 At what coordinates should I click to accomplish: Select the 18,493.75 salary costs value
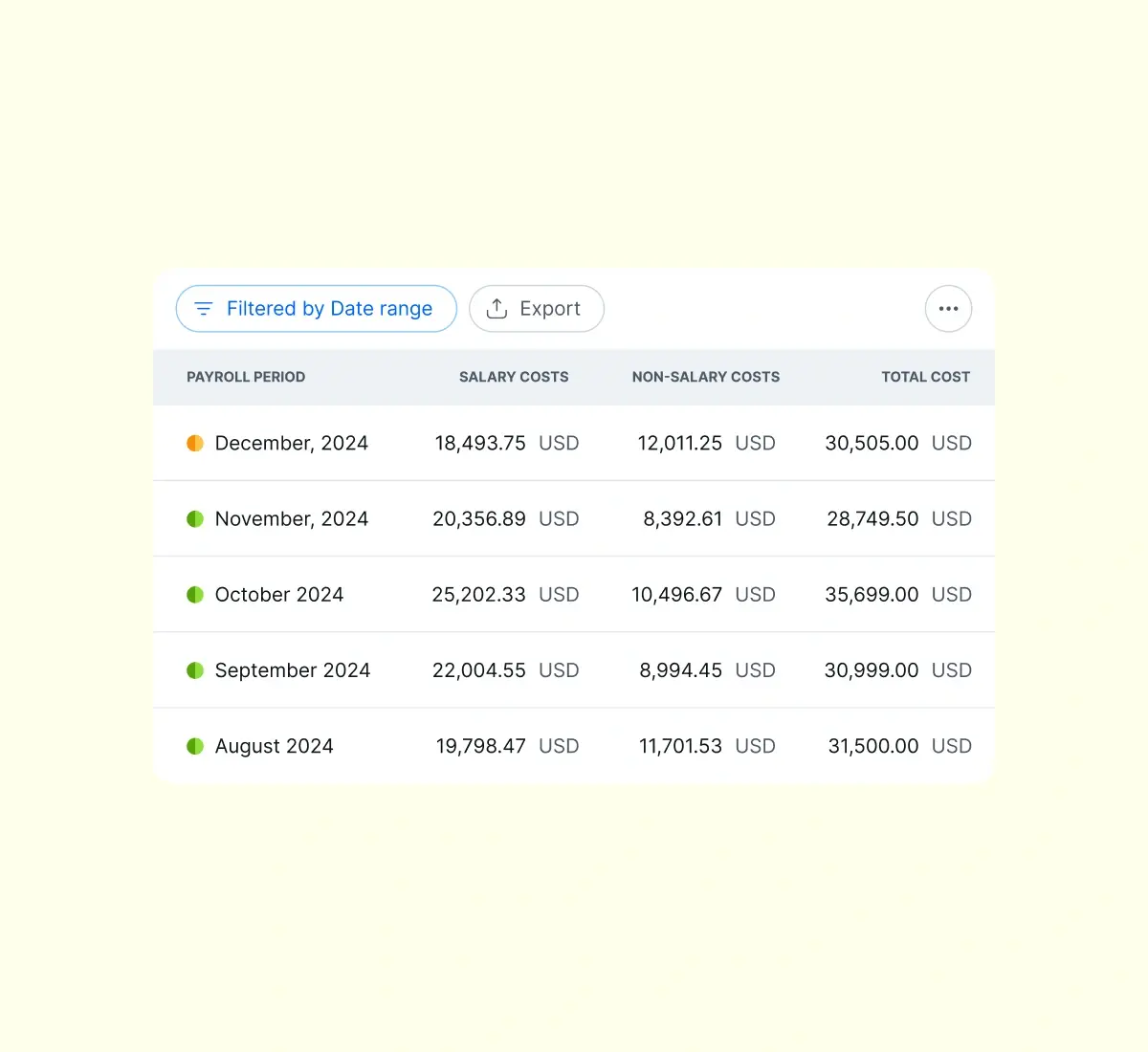[480, 443]
